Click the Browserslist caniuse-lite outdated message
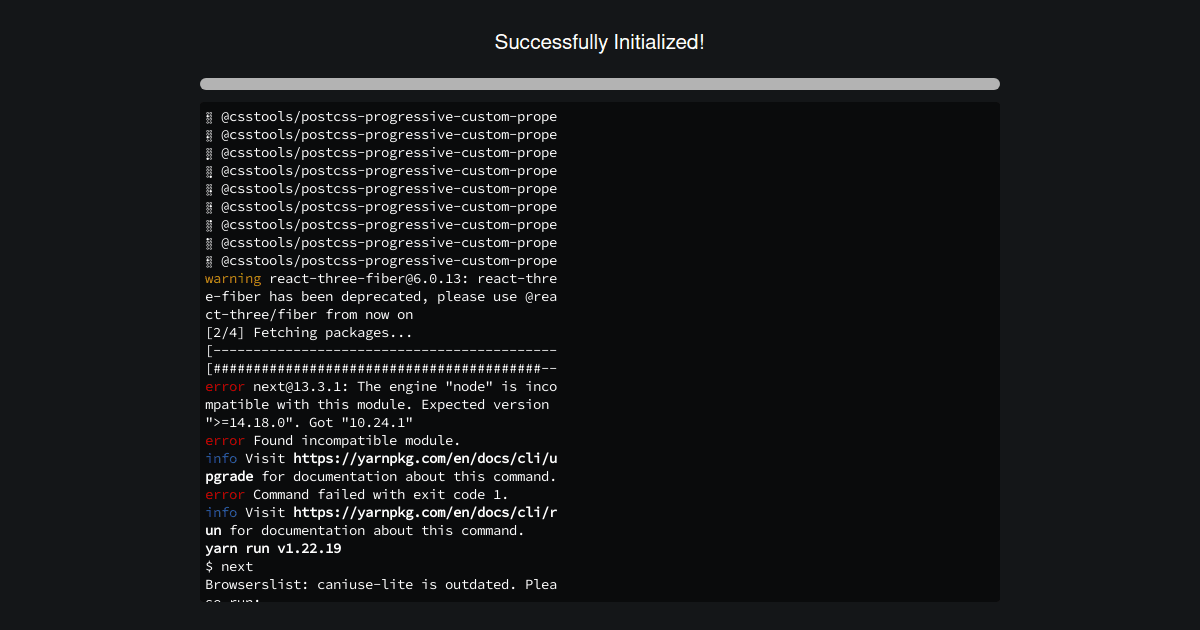Screen dimensions: 1200x630 click(380, 585)
